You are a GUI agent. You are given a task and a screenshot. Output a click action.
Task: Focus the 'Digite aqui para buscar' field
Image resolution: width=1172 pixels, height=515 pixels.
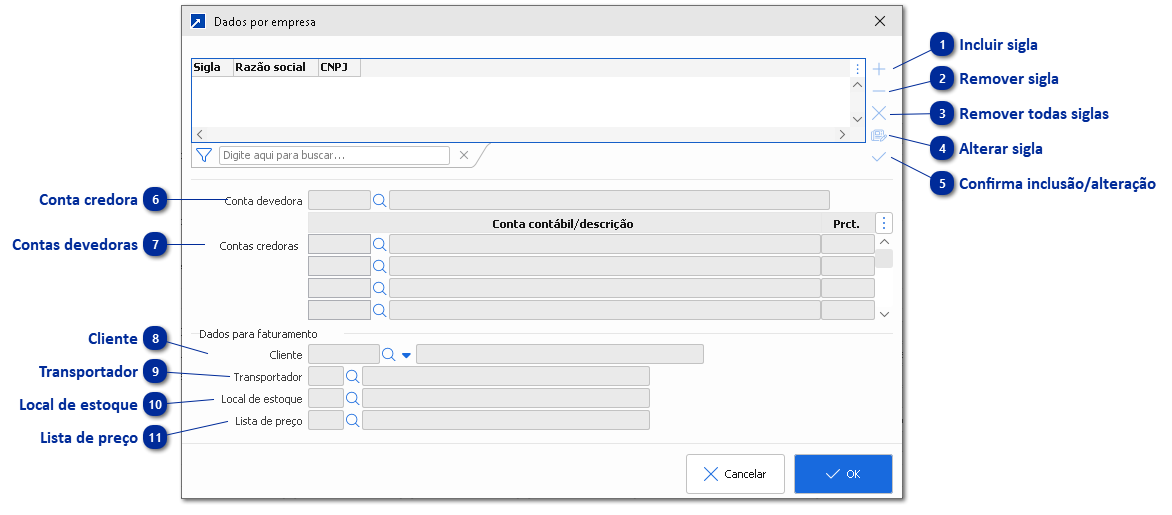coord(334,155)
